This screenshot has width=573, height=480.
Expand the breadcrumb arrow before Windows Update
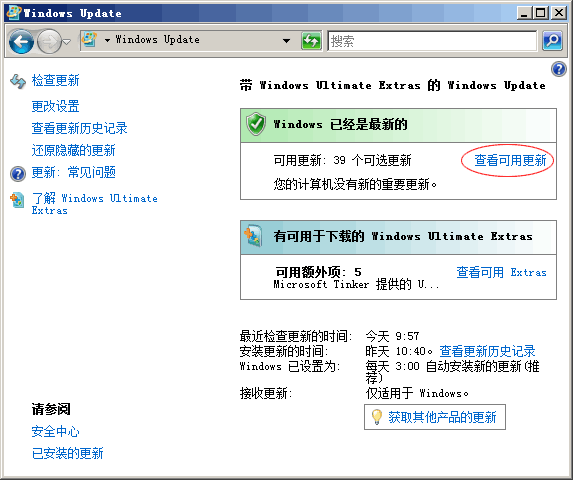tap(107, 40)
